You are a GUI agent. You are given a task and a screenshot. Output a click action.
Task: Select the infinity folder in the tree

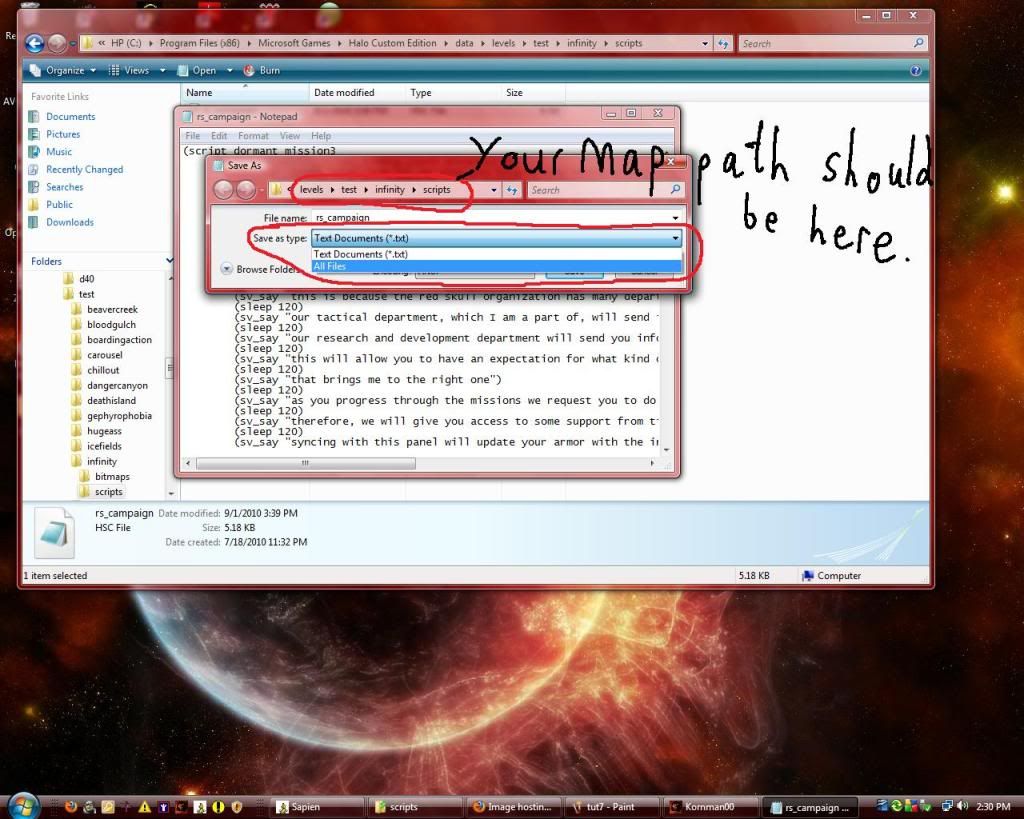click(102, 461)
